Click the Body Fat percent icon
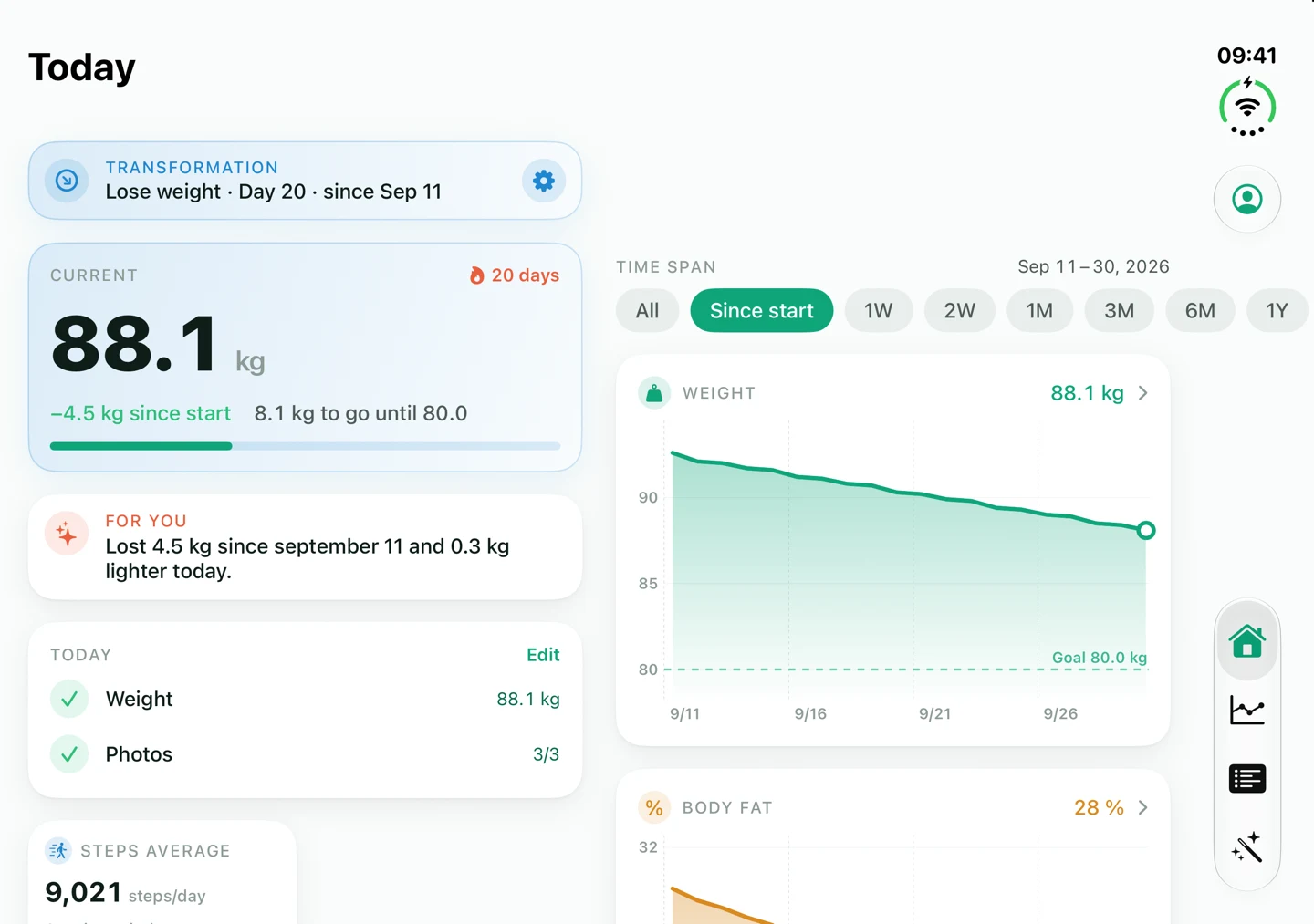The width and height of the screenshot is (1314, 924). (654, 807)
